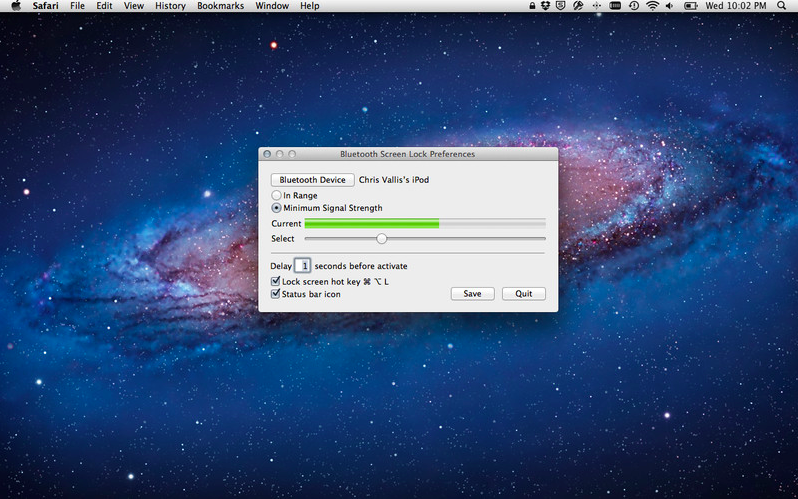Click the Select signal strength slider knob
This screenshot has width=798, height=499.
pos(382,238)
